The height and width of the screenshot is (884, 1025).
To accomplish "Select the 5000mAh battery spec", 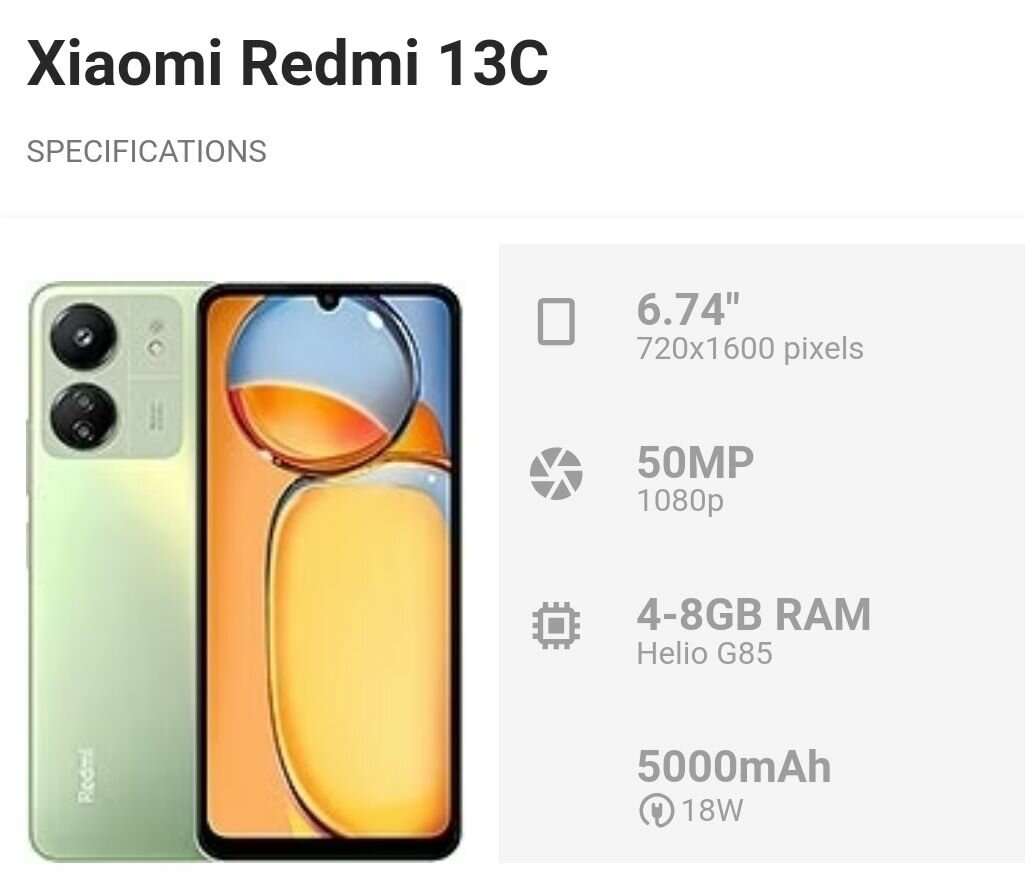I will (733, 766).
